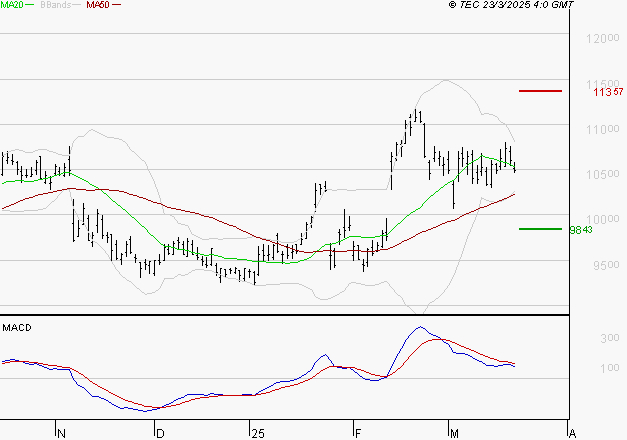Click the F month marker on time axis
The image size is (627, 440).
click(358, 434)
